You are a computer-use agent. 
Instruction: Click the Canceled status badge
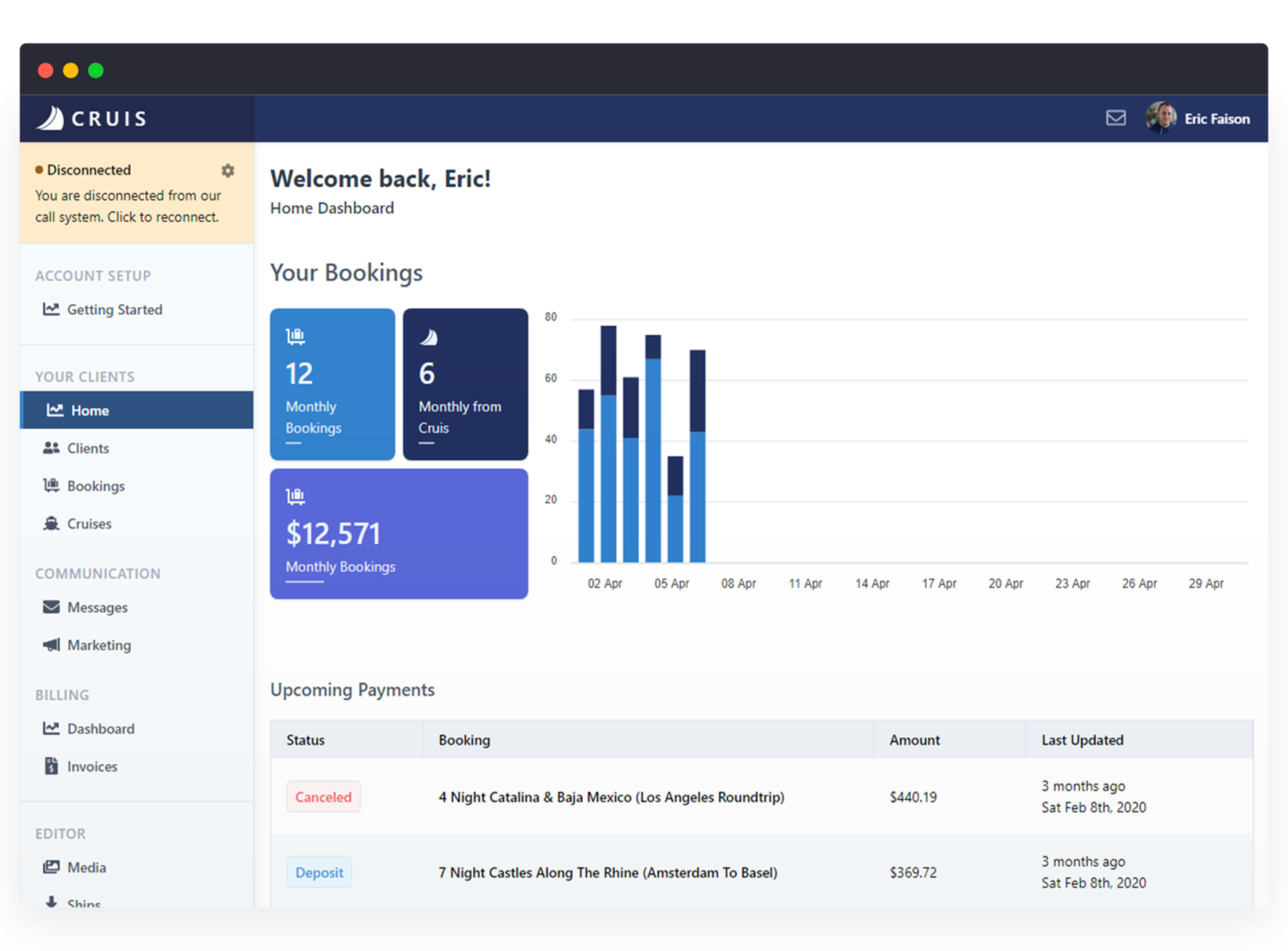323,797
